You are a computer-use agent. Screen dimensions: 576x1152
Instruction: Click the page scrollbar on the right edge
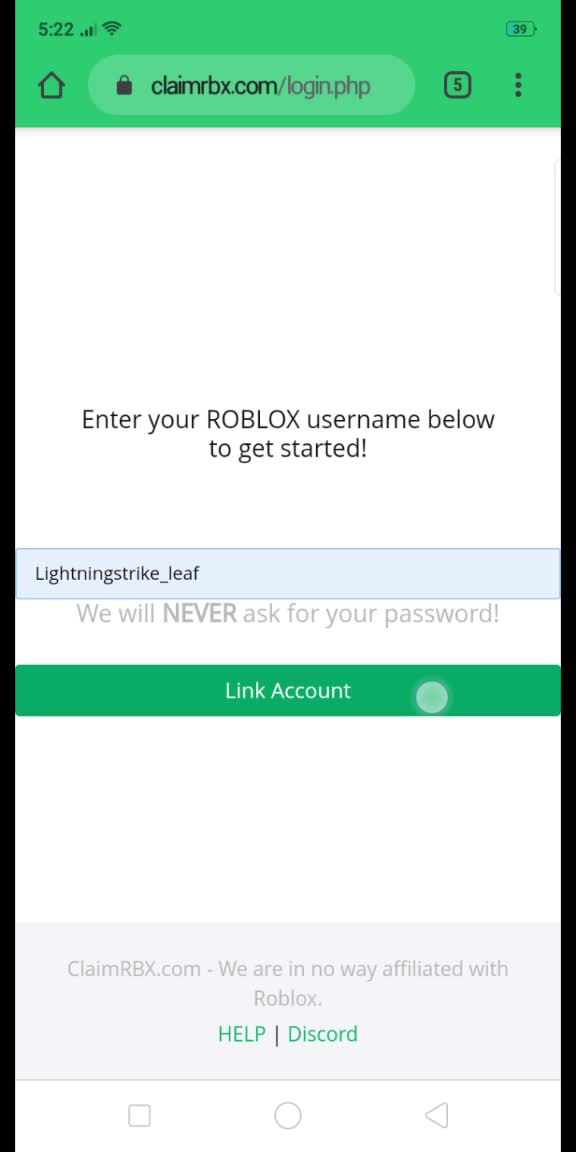(557, 228)
